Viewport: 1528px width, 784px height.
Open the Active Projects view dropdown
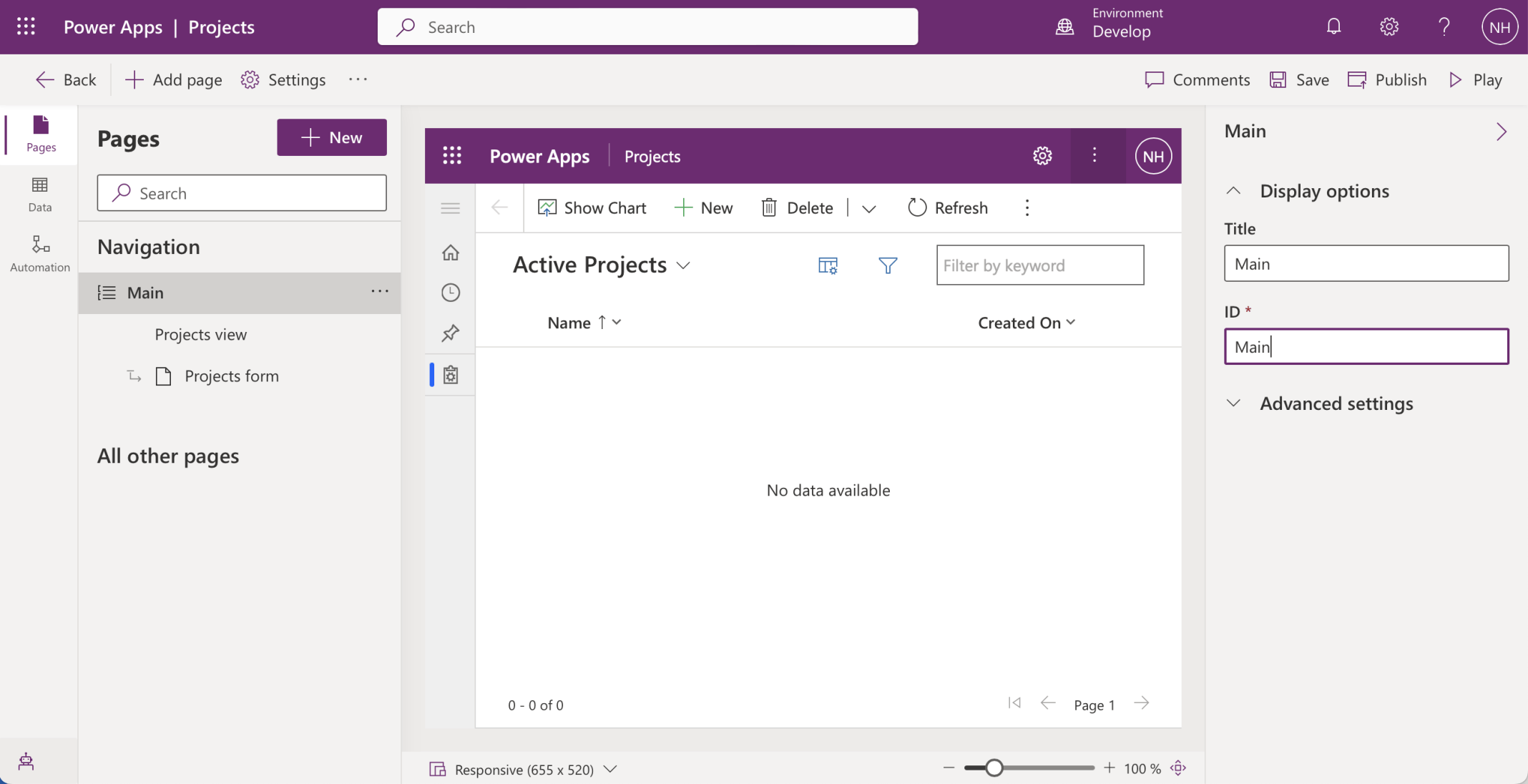(683, 265)
